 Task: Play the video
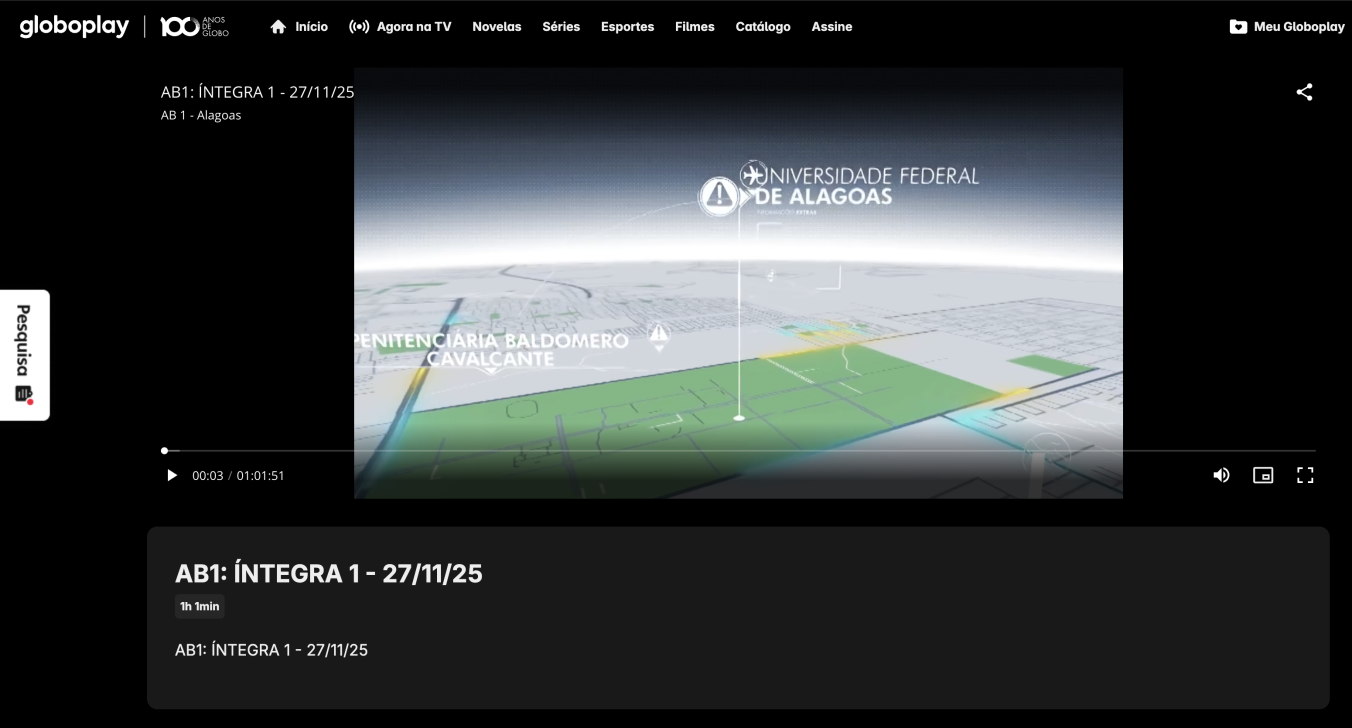[x=172, y=476]
